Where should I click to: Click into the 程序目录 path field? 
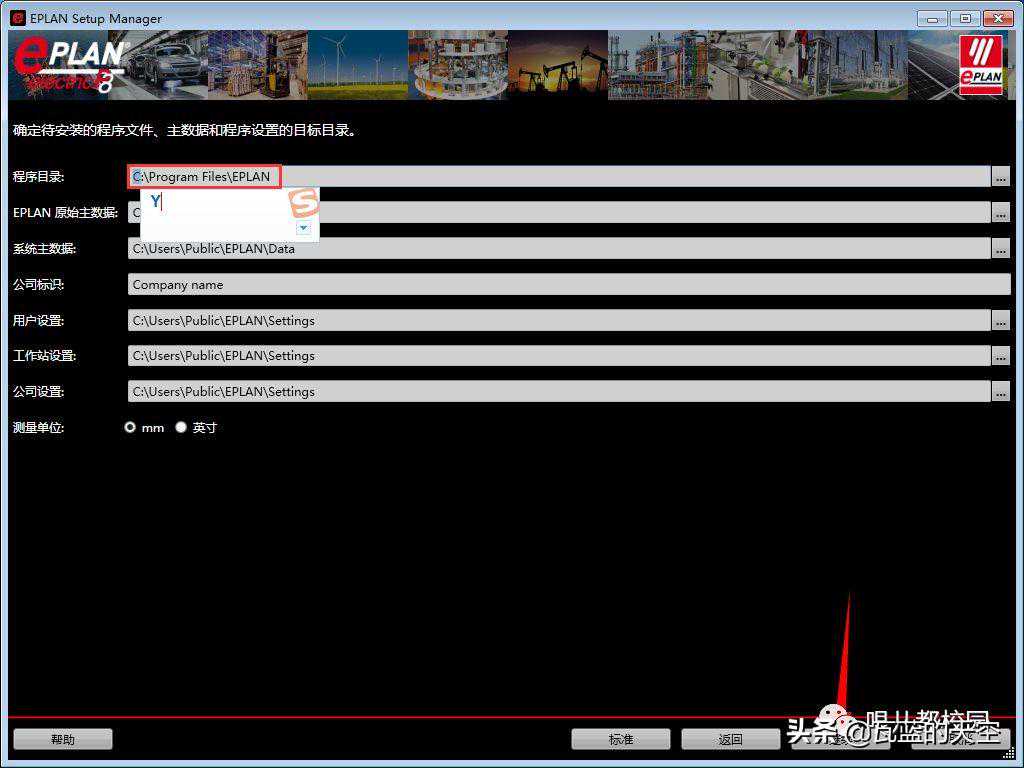600,177
